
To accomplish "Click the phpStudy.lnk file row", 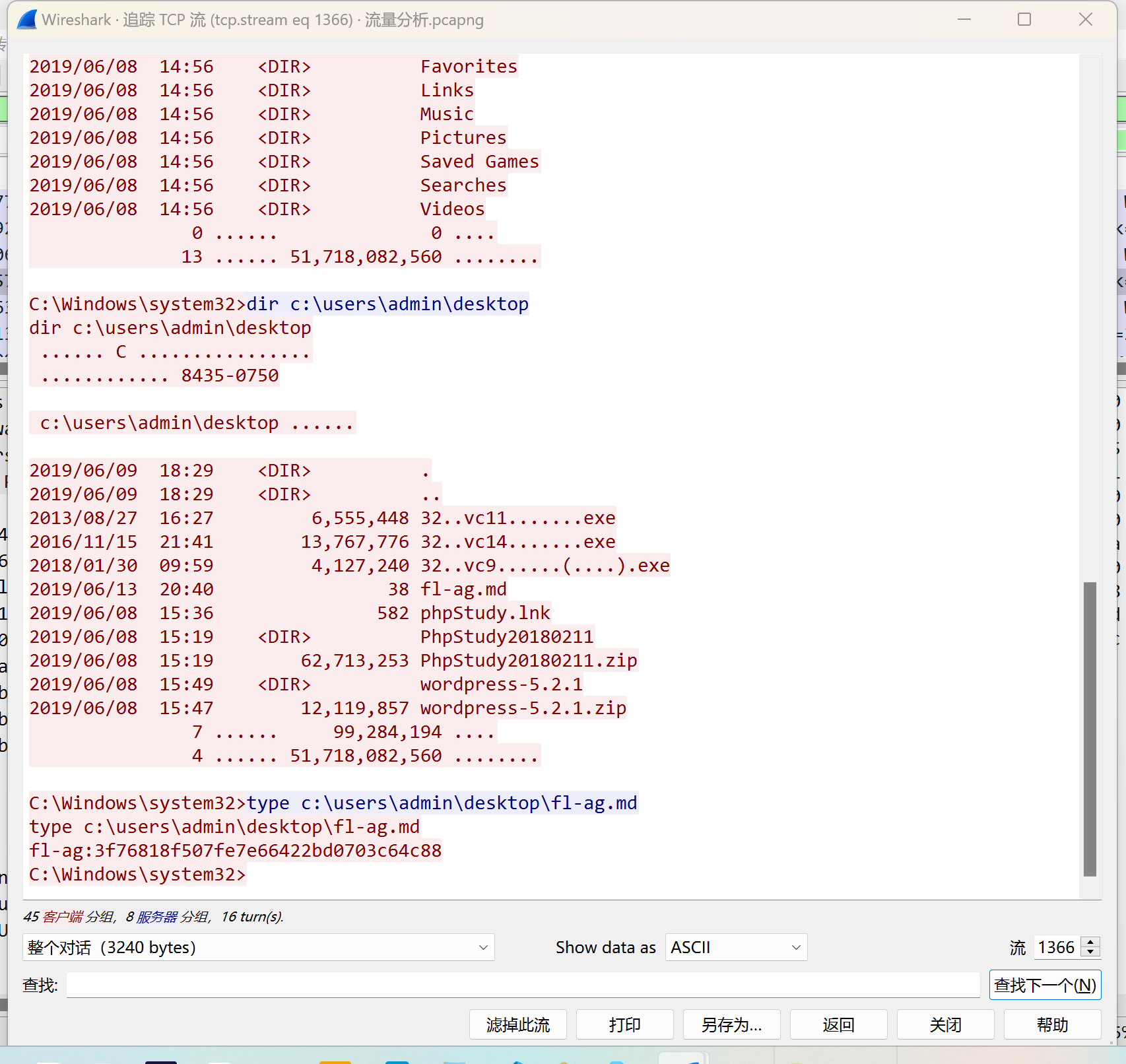I will coord(290,613).
